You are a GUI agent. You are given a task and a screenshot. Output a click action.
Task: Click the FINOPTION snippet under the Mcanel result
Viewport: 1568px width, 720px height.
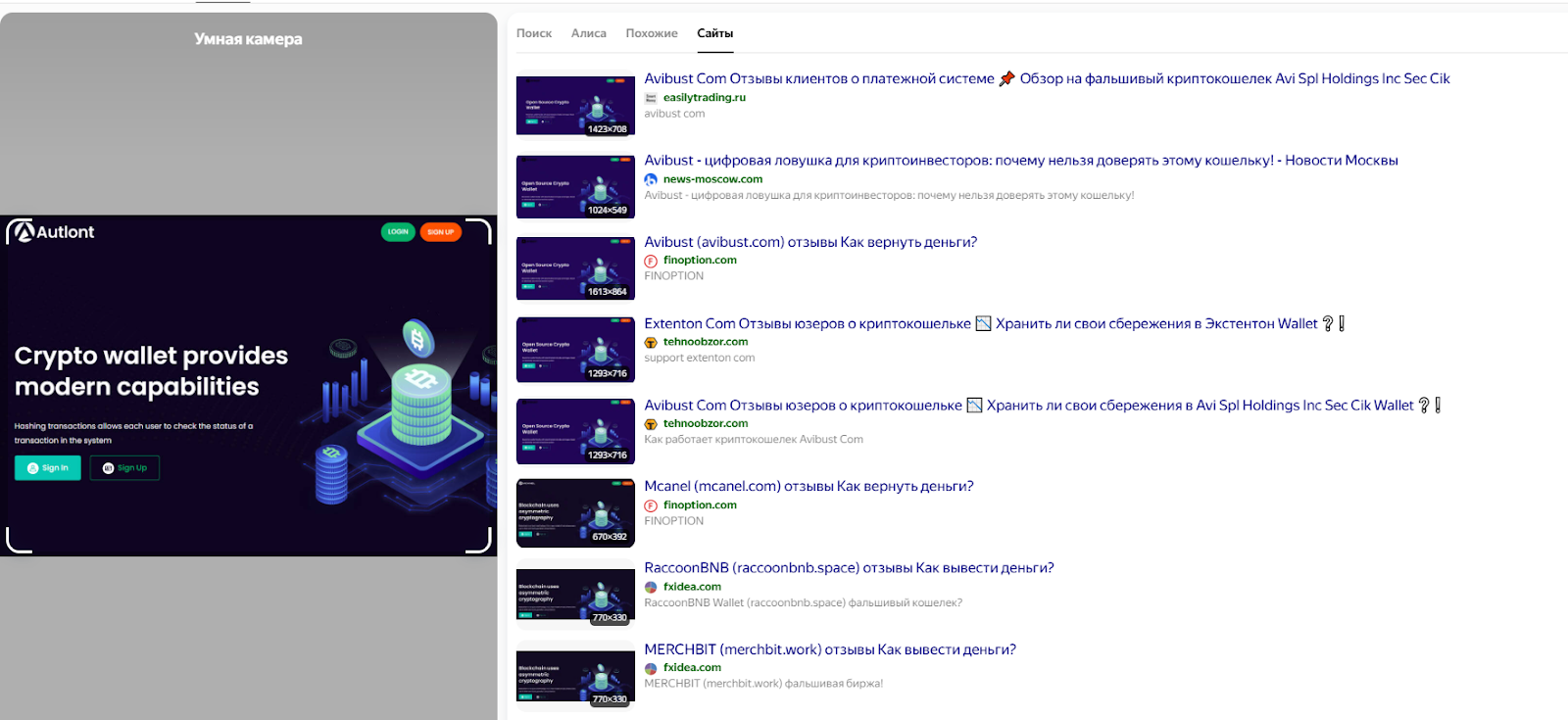pos(674,521)
